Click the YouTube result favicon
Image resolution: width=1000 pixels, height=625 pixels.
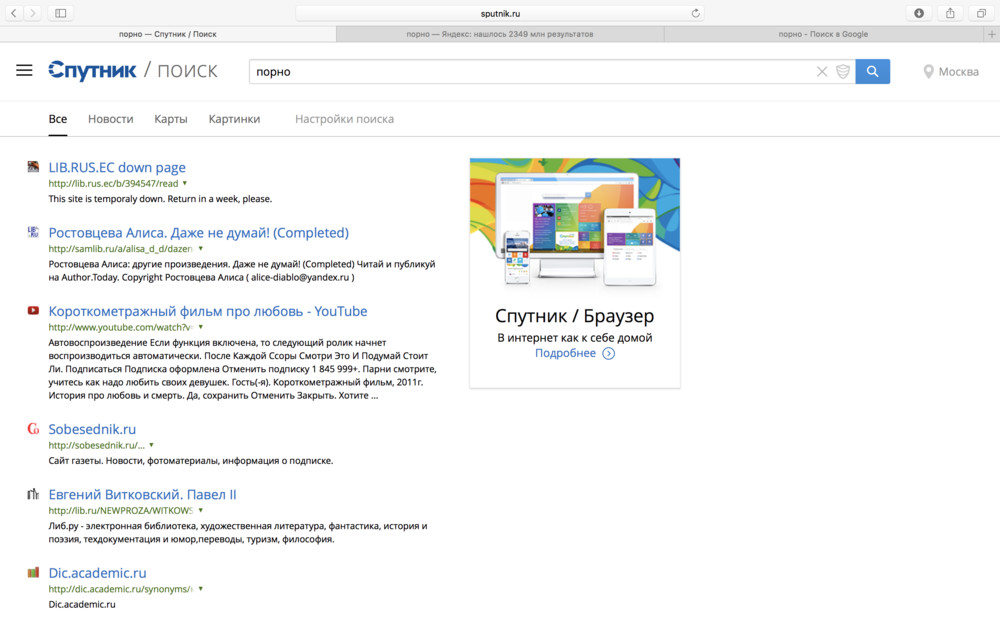click(33, 311)
